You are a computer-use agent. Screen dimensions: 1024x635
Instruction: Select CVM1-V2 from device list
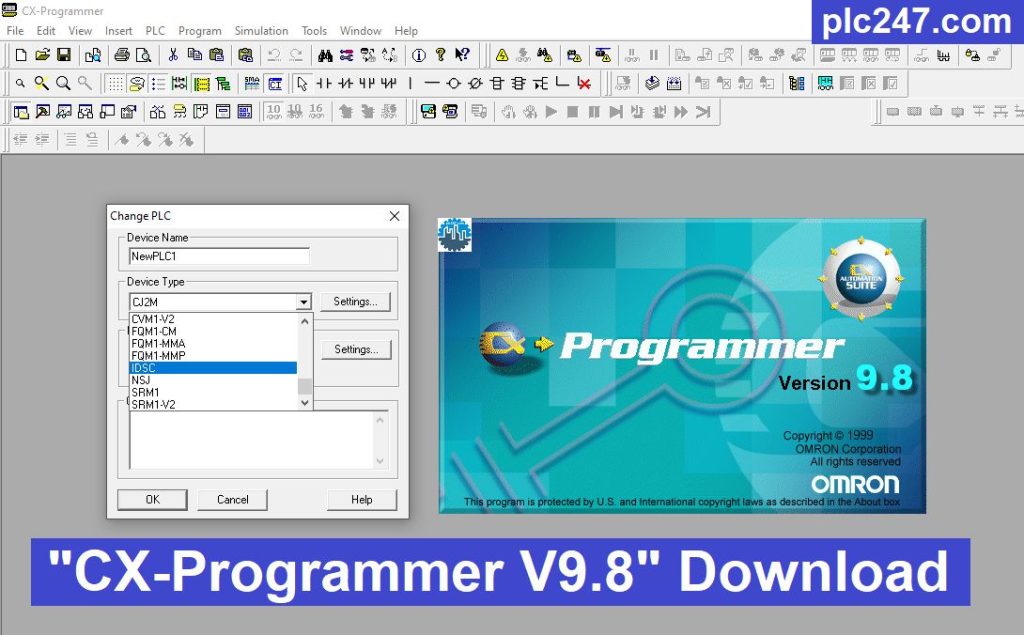(213, 319)
